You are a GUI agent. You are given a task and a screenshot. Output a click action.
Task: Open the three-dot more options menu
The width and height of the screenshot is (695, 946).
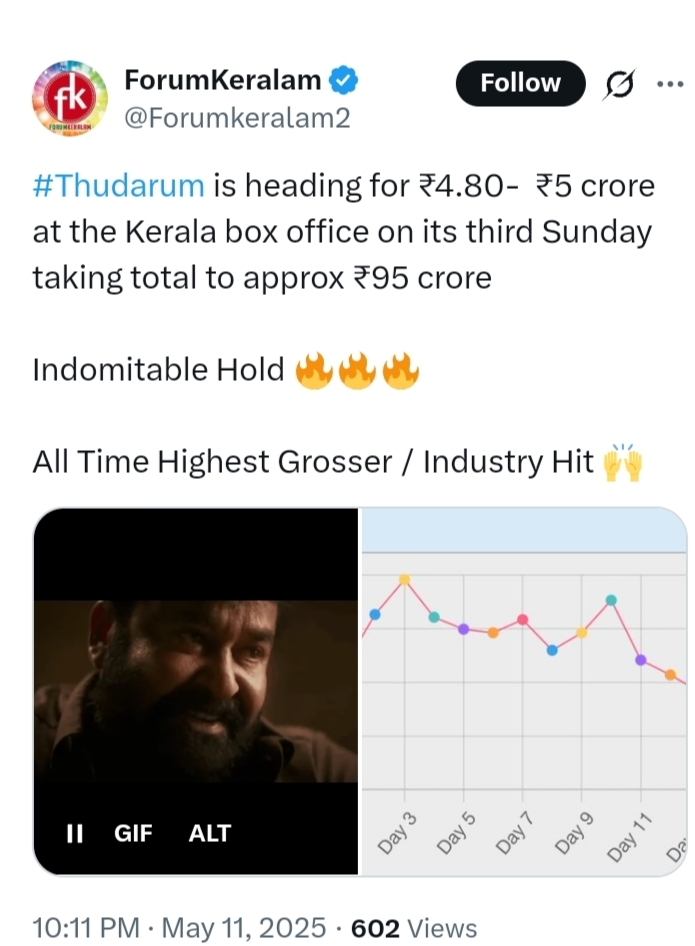pyautogui.click(x=670, y=84)
